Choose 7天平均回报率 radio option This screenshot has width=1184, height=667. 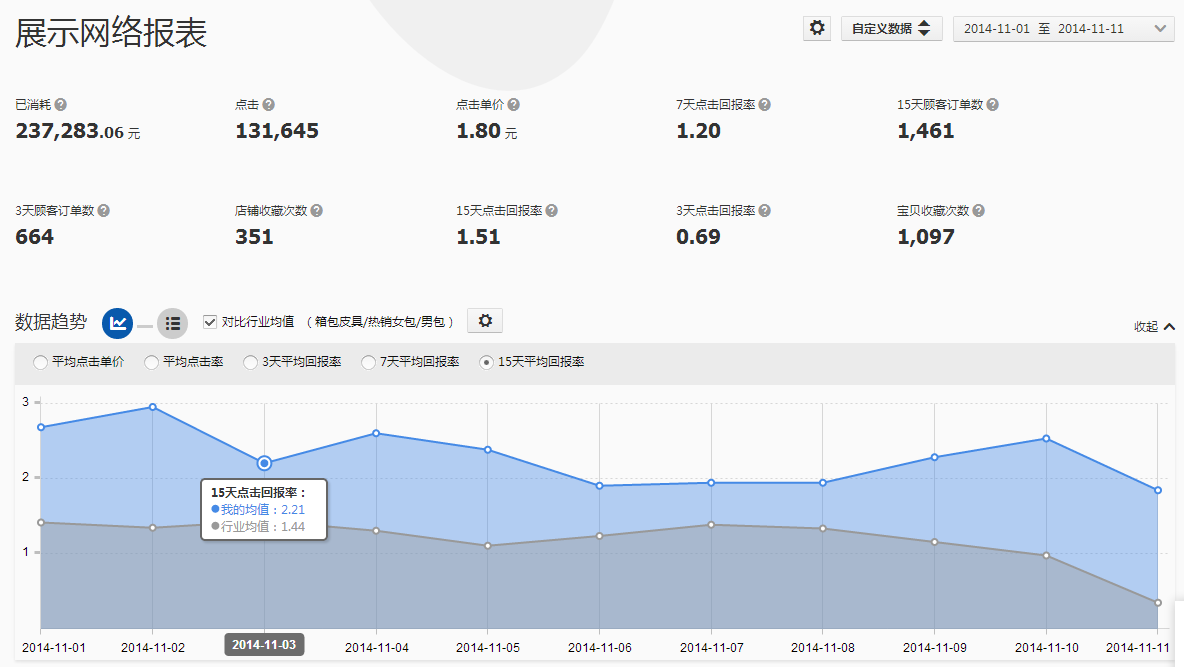point(369,362)
